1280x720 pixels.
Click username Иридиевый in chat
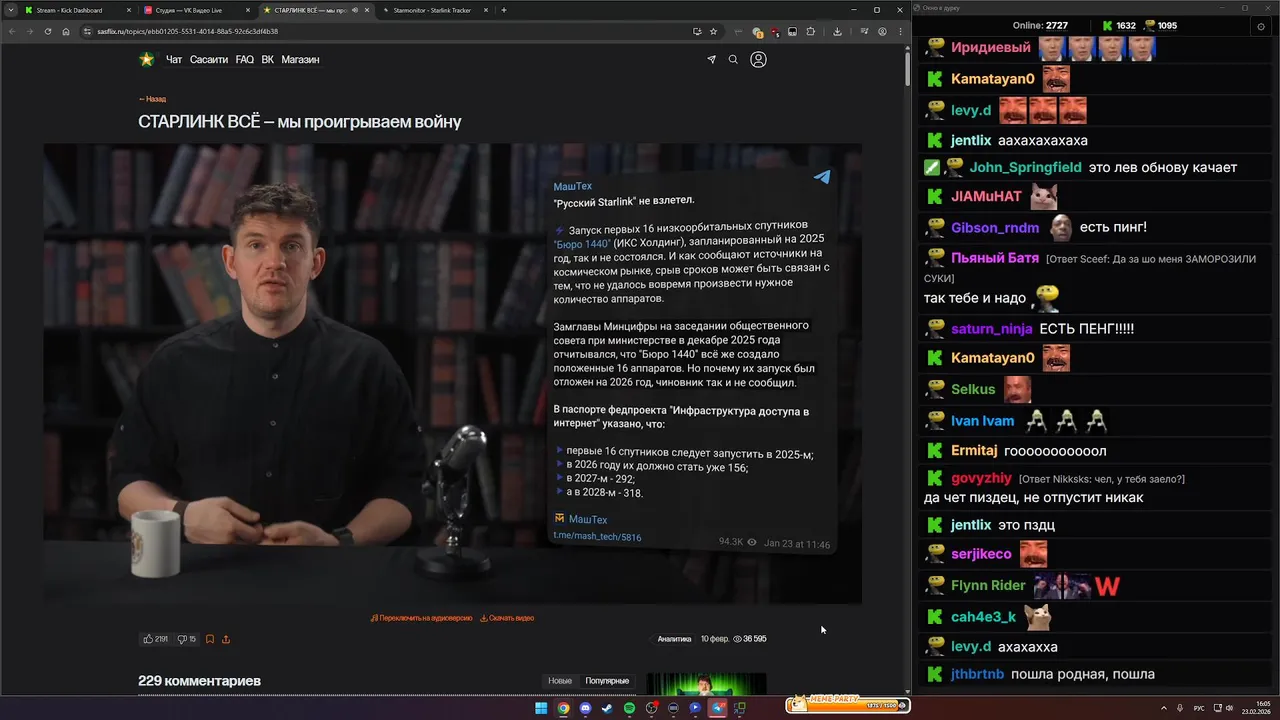click(x=991, y=48)
